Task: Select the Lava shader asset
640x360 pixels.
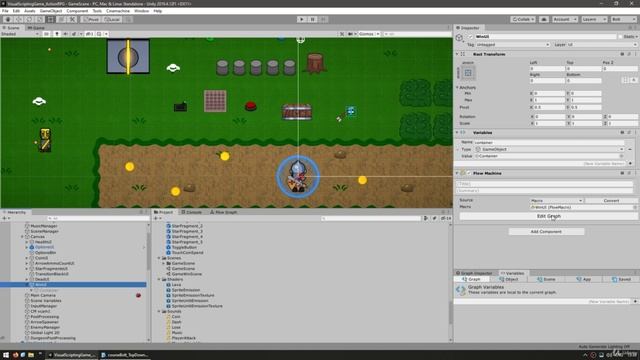Action: coord(176,284)
